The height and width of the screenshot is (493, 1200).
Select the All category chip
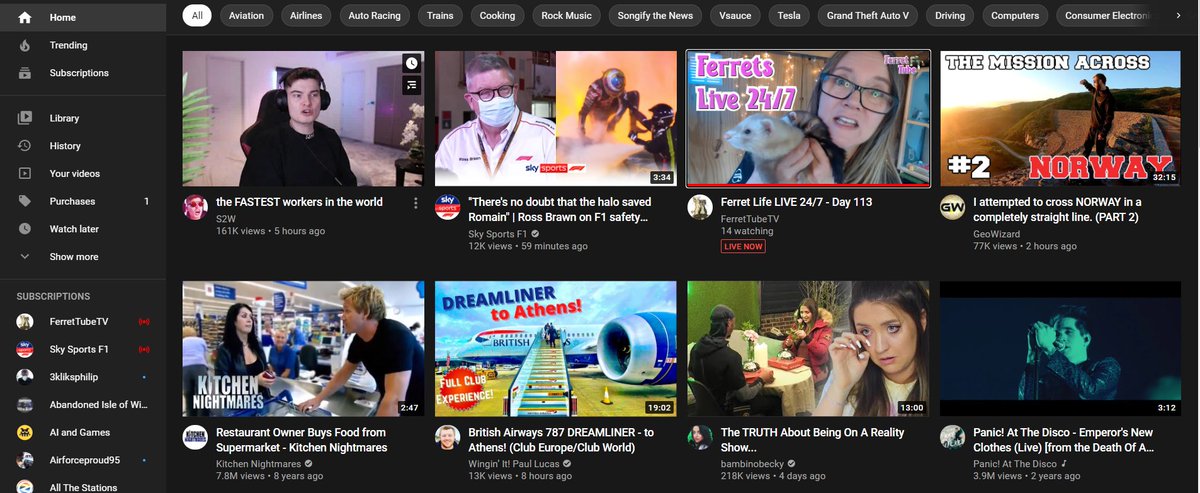point(197,16)
